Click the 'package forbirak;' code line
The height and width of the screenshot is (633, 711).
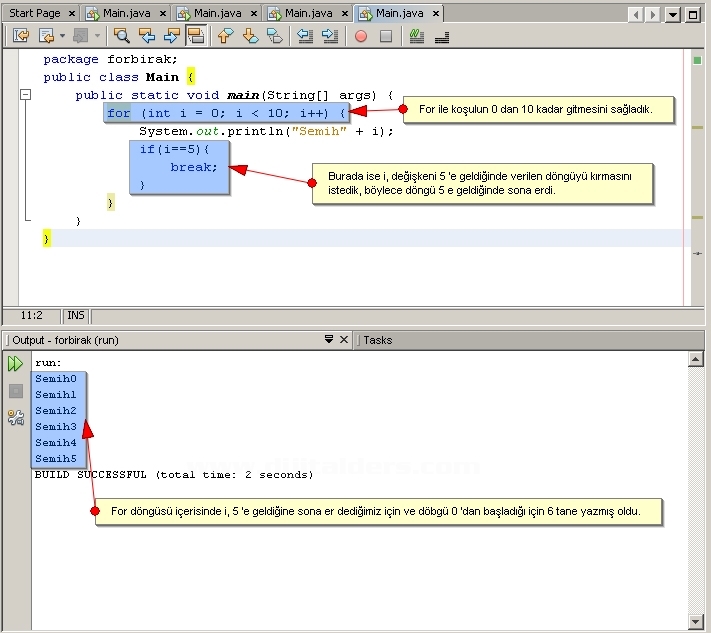click(x=110, y=59)
